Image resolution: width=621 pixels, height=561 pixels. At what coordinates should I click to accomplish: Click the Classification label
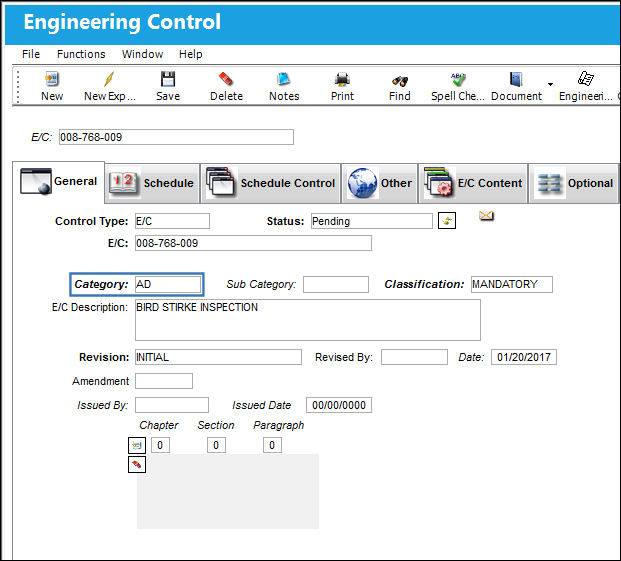point(424,284)
